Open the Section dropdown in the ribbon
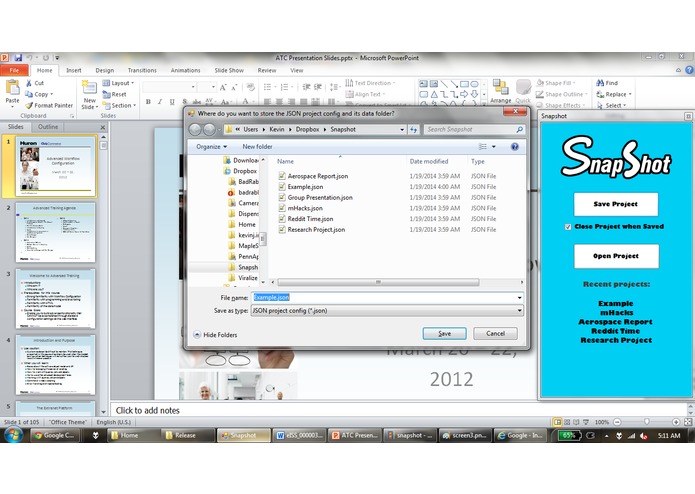Viewport: 695px width, 494px height. pyautogui.click(x=119, y=105)
